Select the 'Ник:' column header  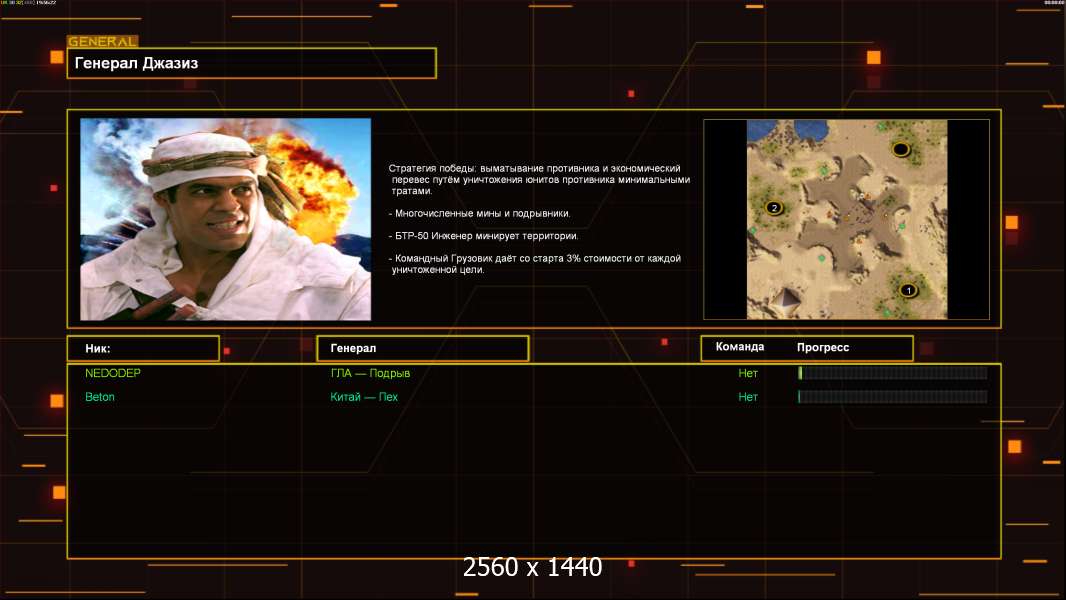(143, 348)
